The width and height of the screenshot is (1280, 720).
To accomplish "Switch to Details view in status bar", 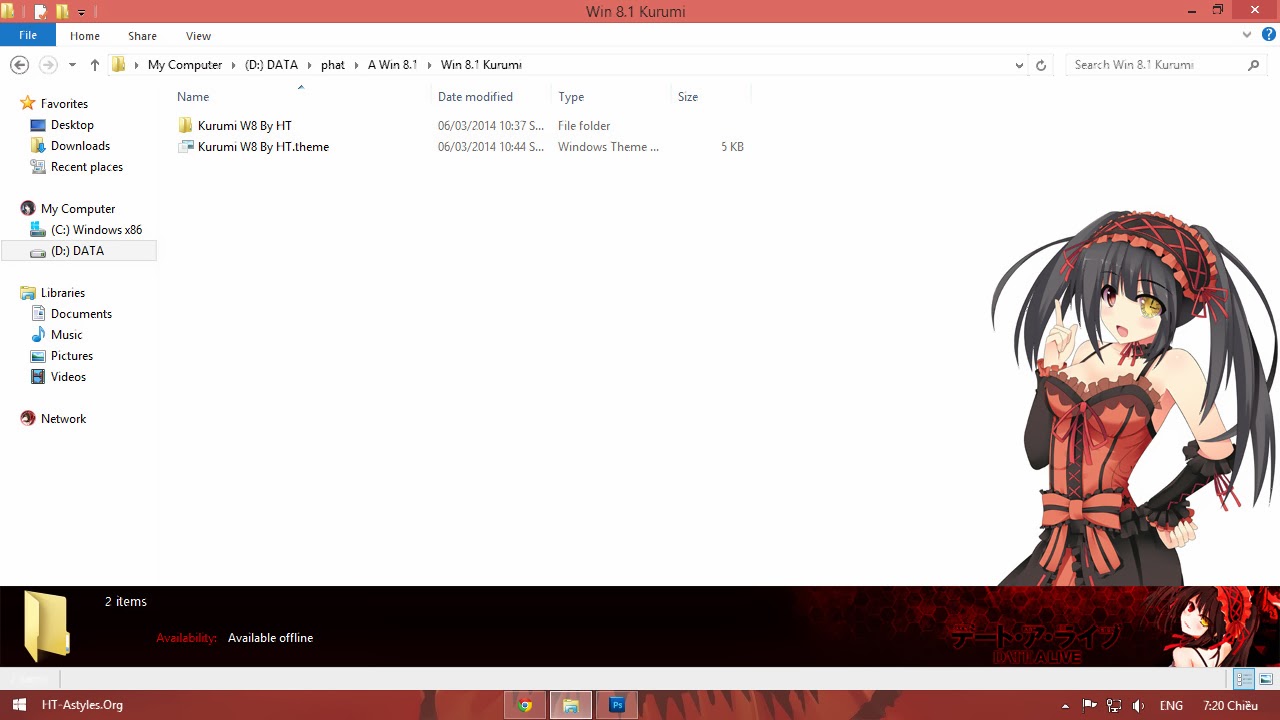I will pyautogui.click(x=1243, y=680).
